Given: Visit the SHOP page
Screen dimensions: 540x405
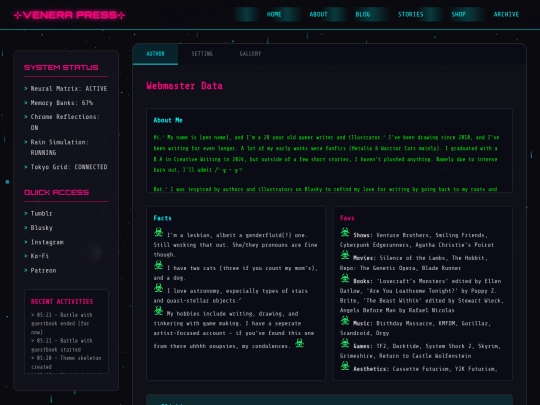Looking at the screenshot, I should coord(458,14).
